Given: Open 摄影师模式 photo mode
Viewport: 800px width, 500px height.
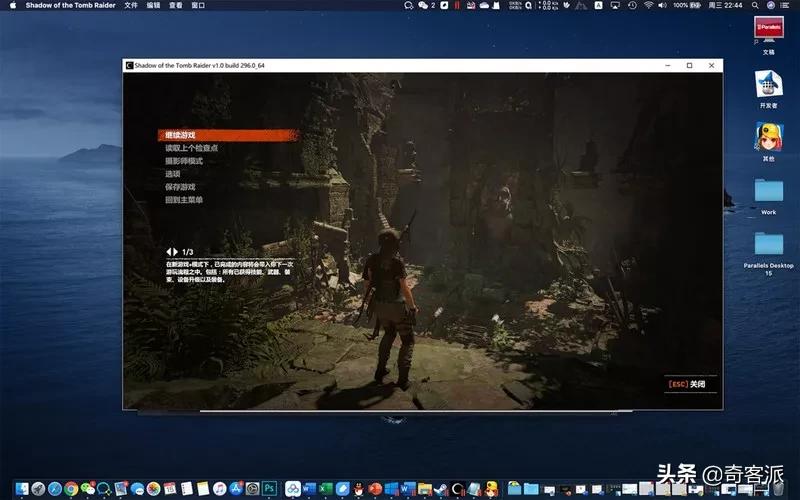Looking at the screenshot, I should pos(184,161).
